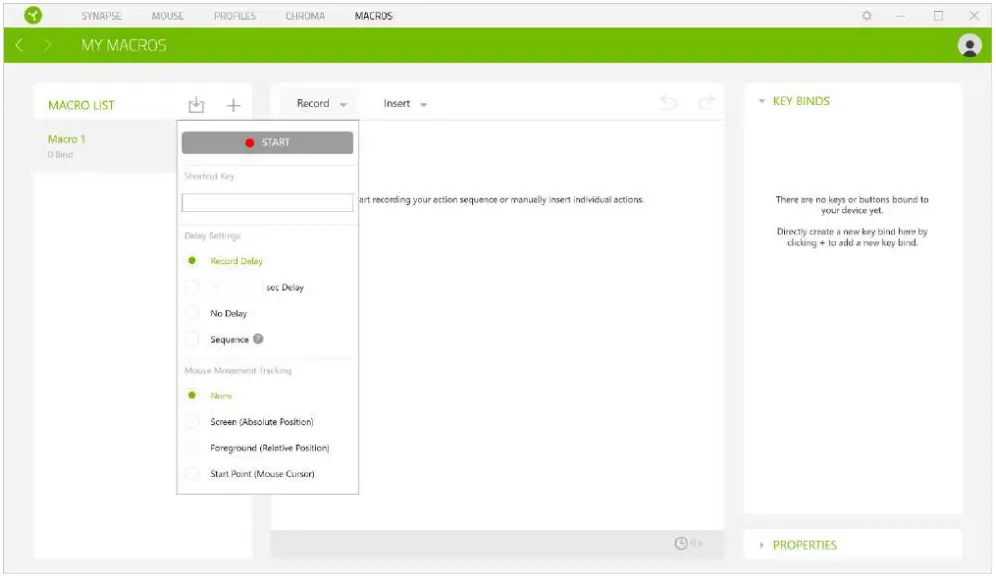The image size is (996, 578).
Task: Click the seconds delay value field
Action: point(236,287)
